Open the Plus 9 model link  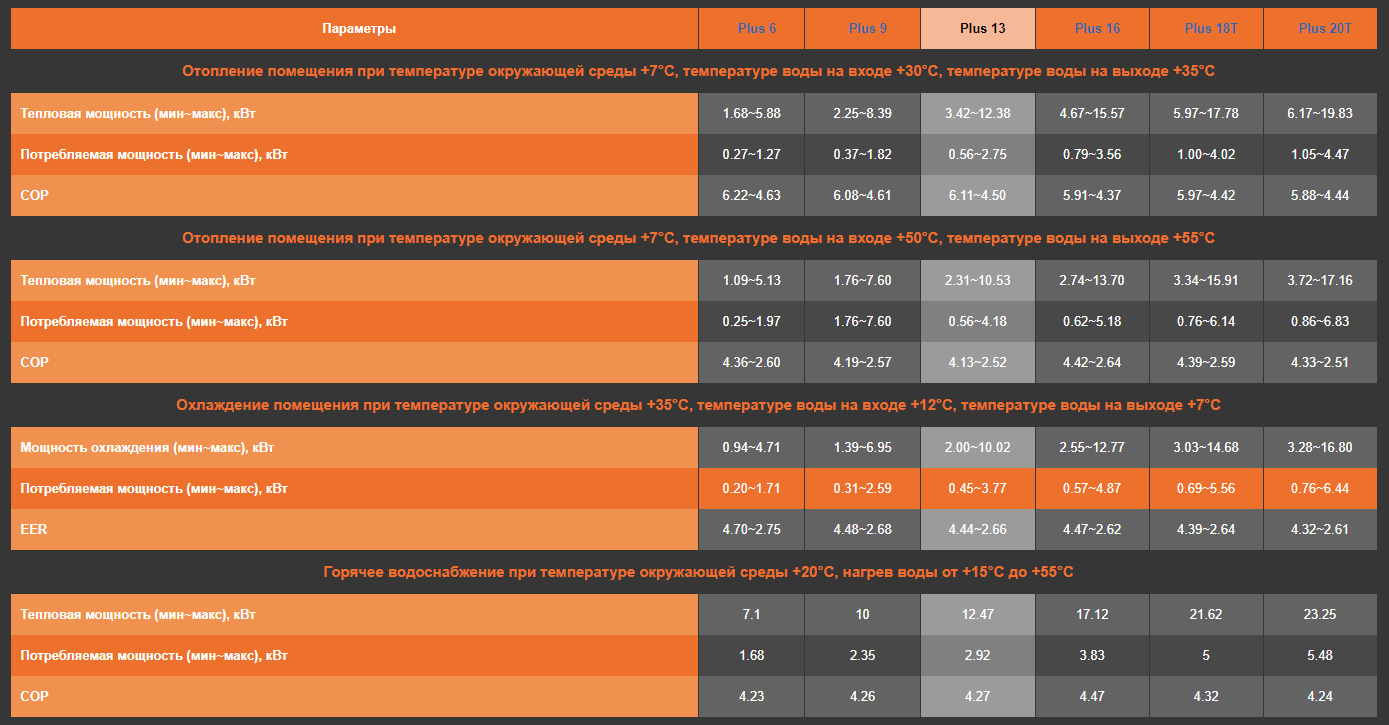coord(867,28)
